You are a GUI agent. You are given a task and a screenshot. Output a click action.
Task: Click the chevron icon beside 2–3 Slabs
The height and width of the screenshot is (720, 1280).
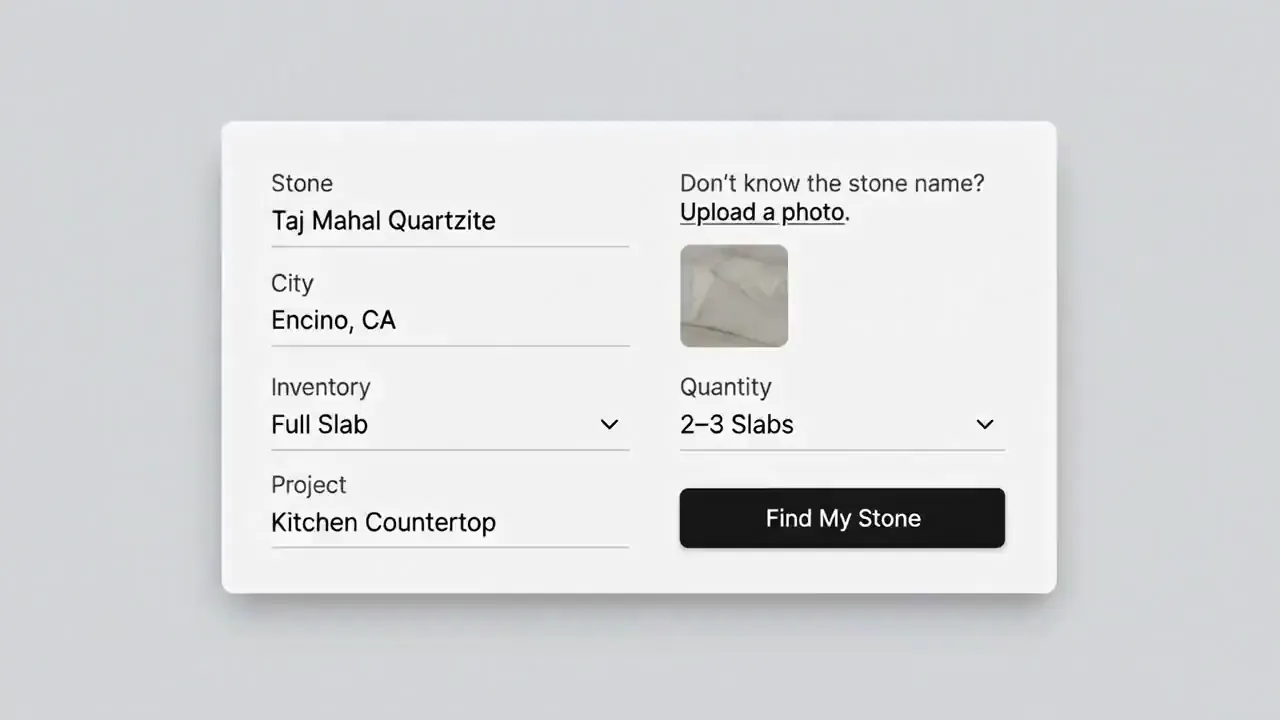click(x=985, y=424)
